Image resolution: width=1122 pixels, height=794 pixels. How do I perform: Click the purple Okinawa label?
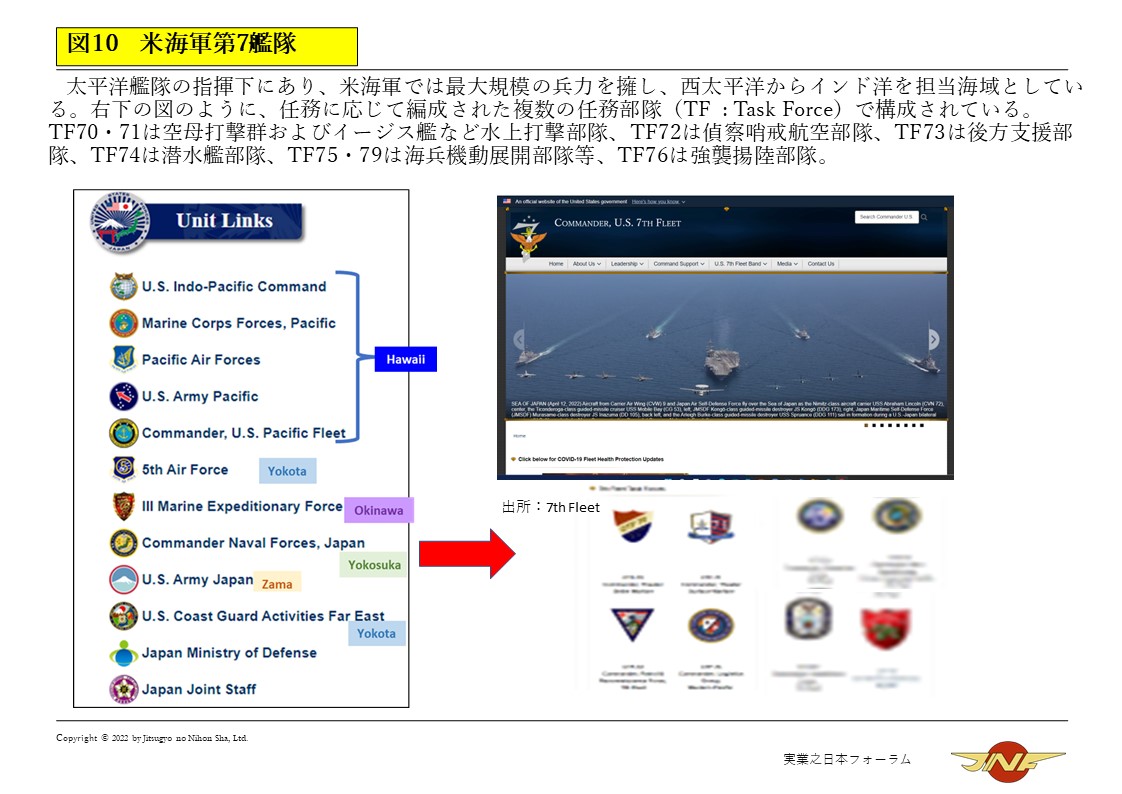(379, 510)
